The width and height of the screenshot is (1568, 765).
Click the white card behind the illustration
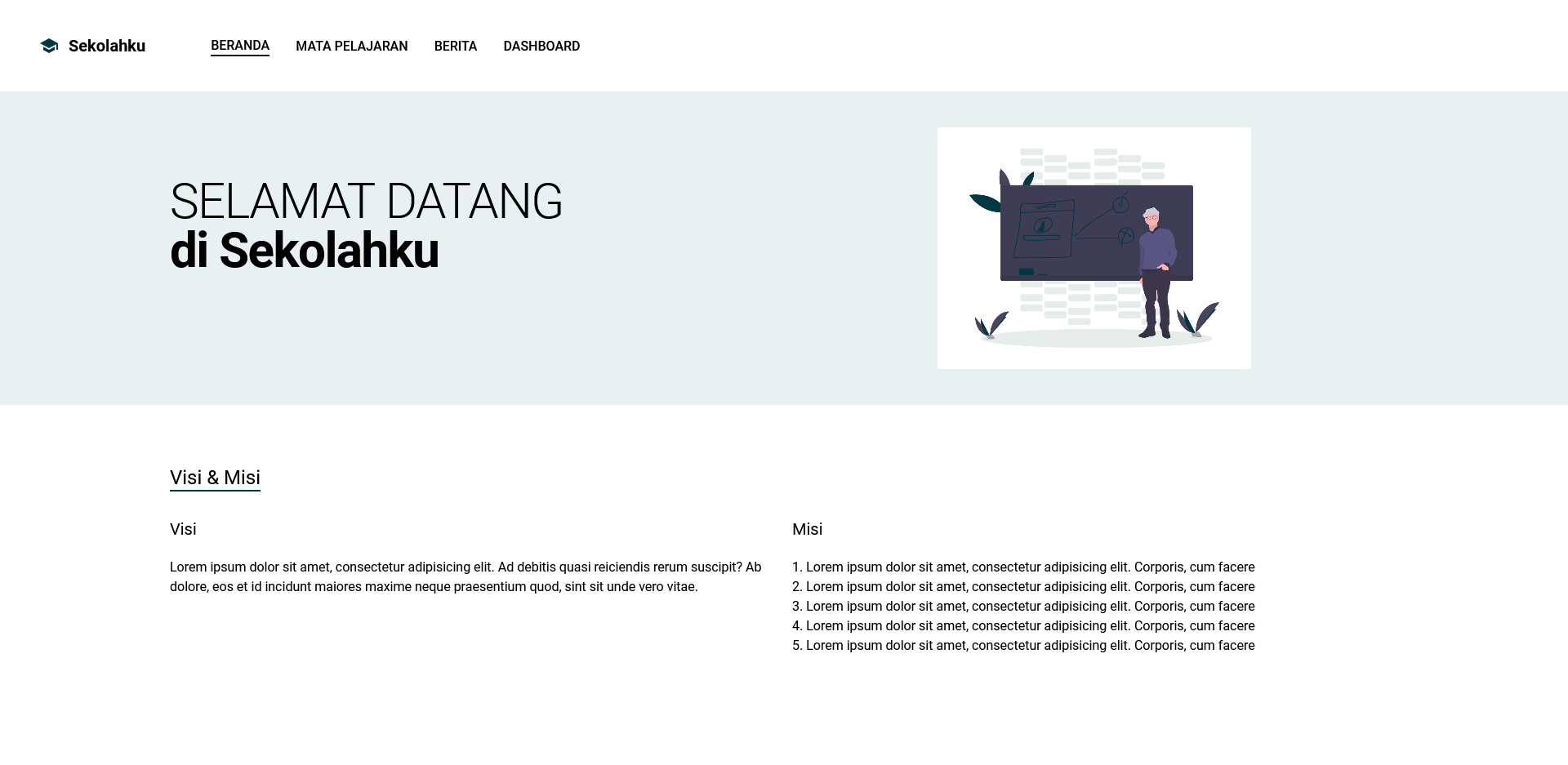click(x=964, y=351)
